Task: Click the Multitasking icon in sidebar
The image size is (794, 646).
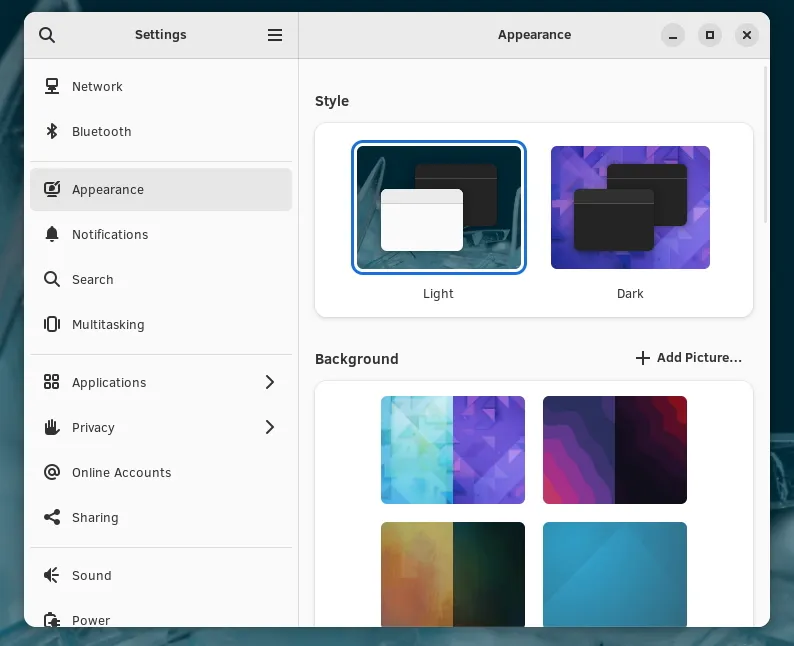Action: tap(52, 325)
